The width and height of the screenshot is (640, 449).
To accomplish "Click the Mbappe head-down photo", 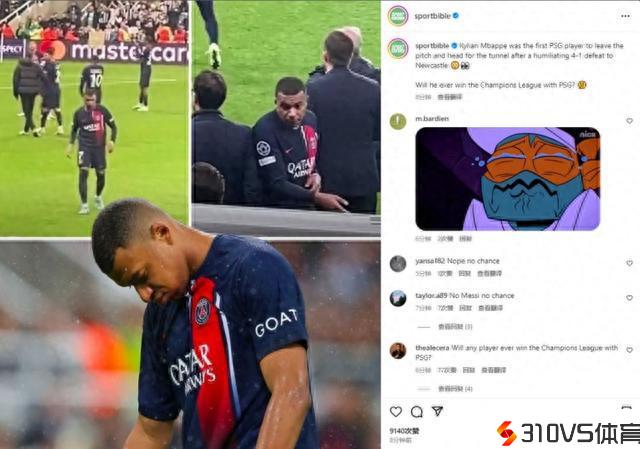I will pos(190,344).
